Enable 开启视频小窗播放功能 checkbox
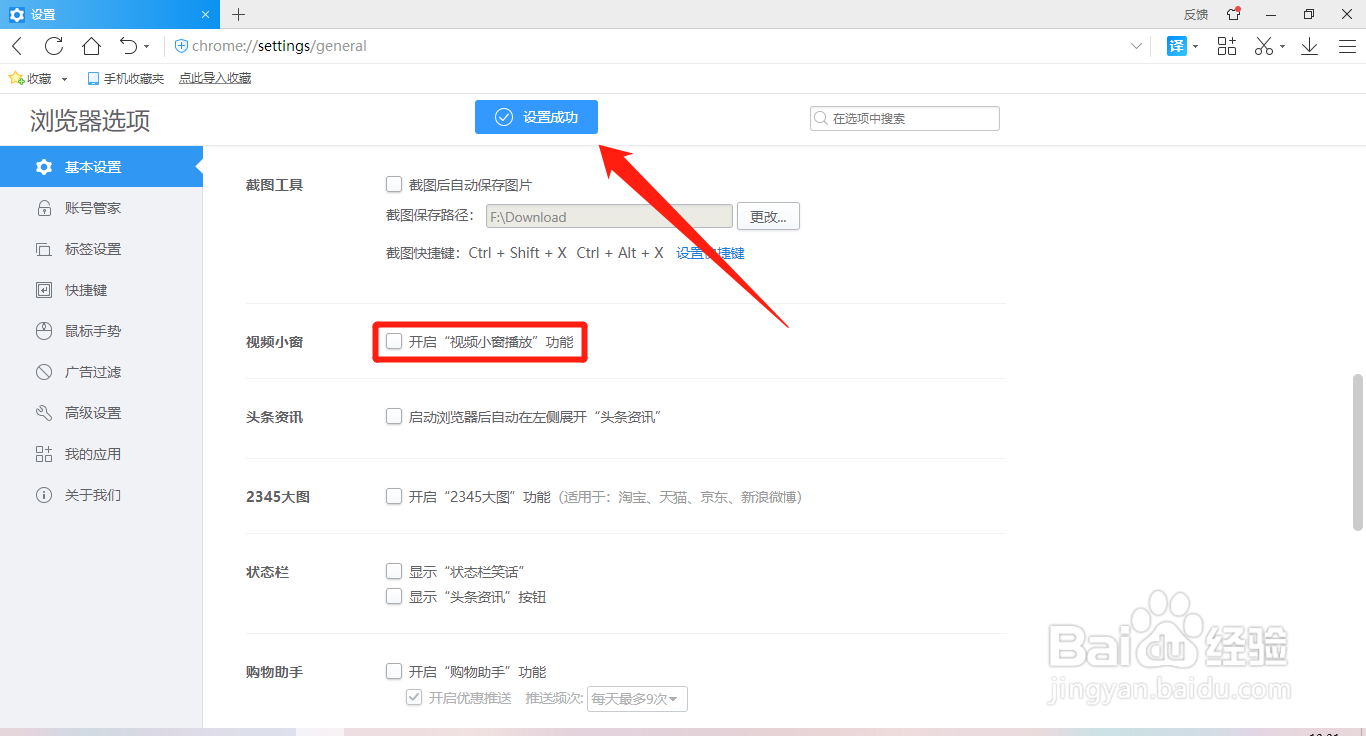 [394, 341]
